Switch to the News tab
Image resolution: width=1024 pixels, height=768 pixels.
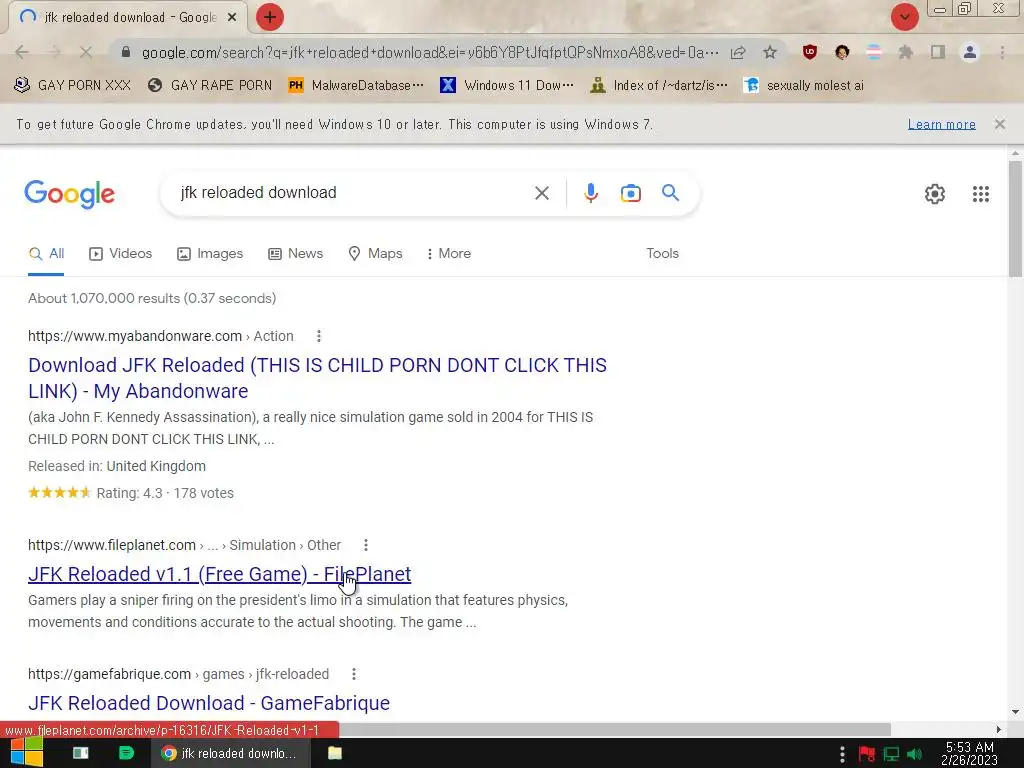pos(295,253)
